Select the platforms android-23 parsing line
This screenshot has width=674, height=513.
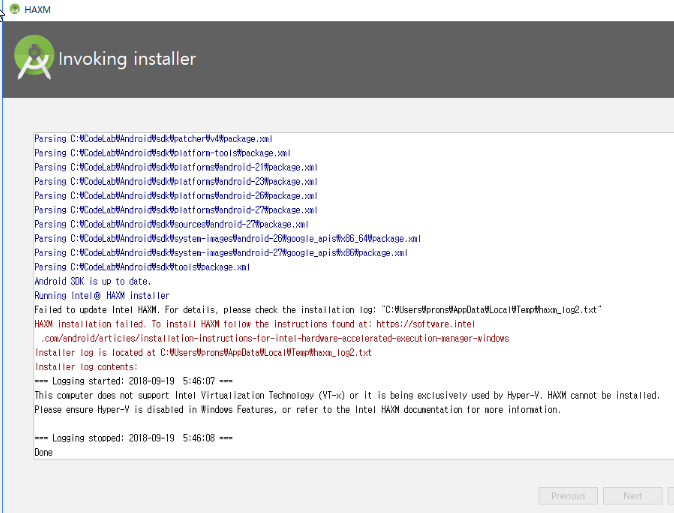coord(176,181)
